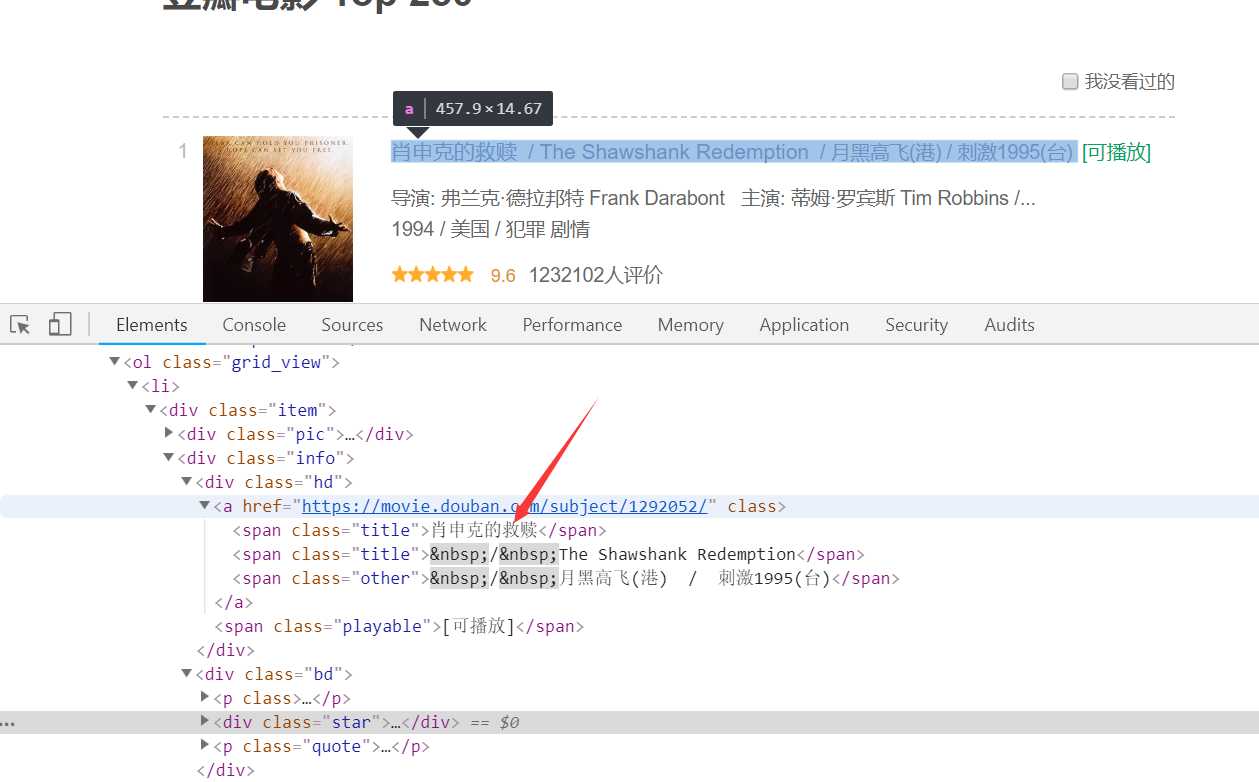This screenshot has width=1259, height=782.
Task: Switch to the Application tab
Action: pos(804,325)
